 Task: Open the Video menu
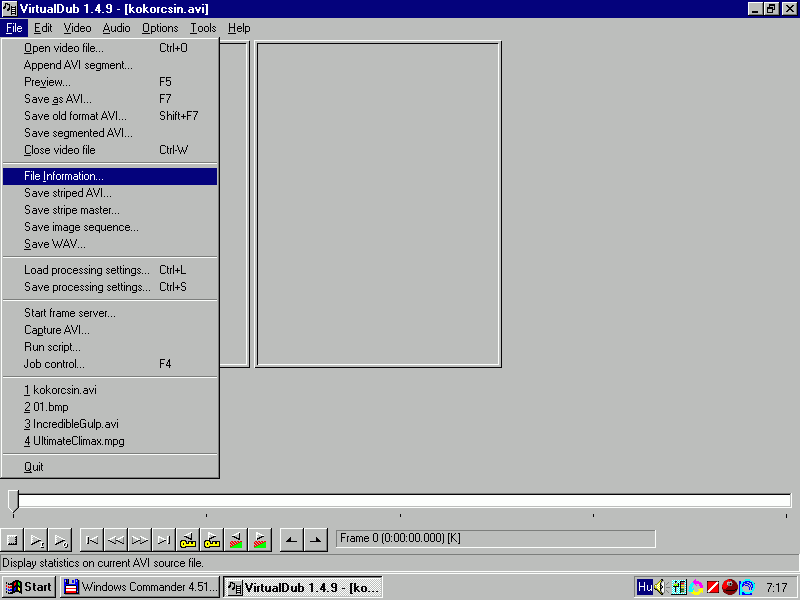click(77, 28)
